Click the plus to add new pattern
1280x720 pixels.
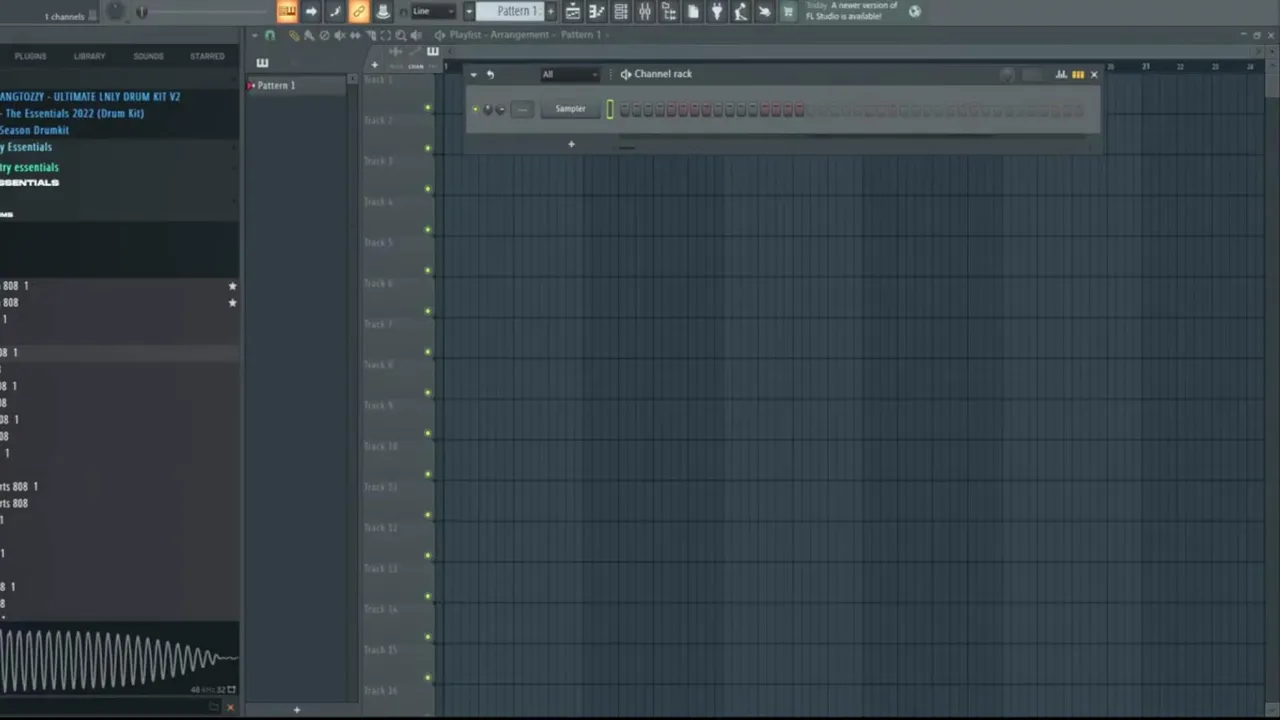tap(550, 11)
